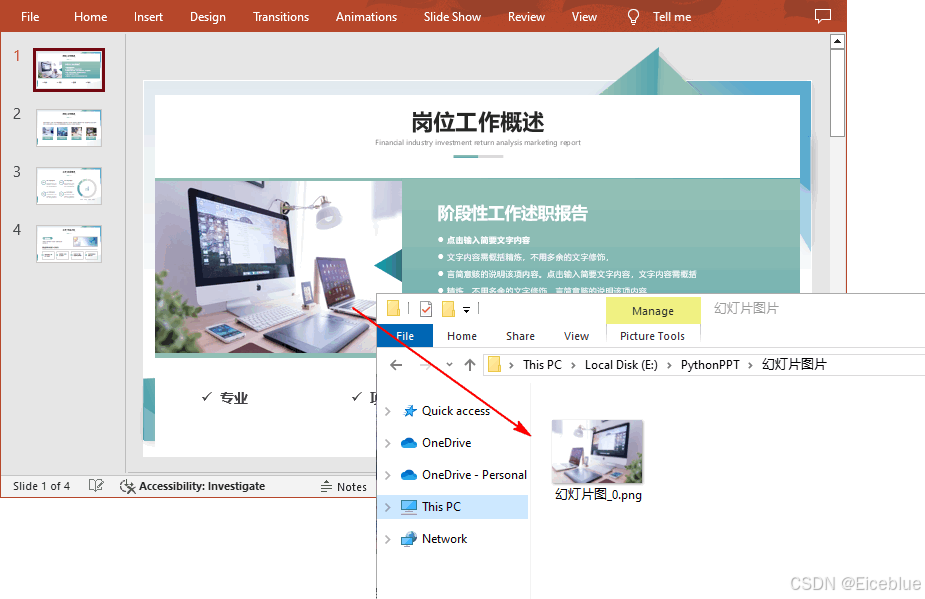The width and height of the screenshot is (925, 599).
Task: Open the PowerPoint File menu
Action: [30, 17]
